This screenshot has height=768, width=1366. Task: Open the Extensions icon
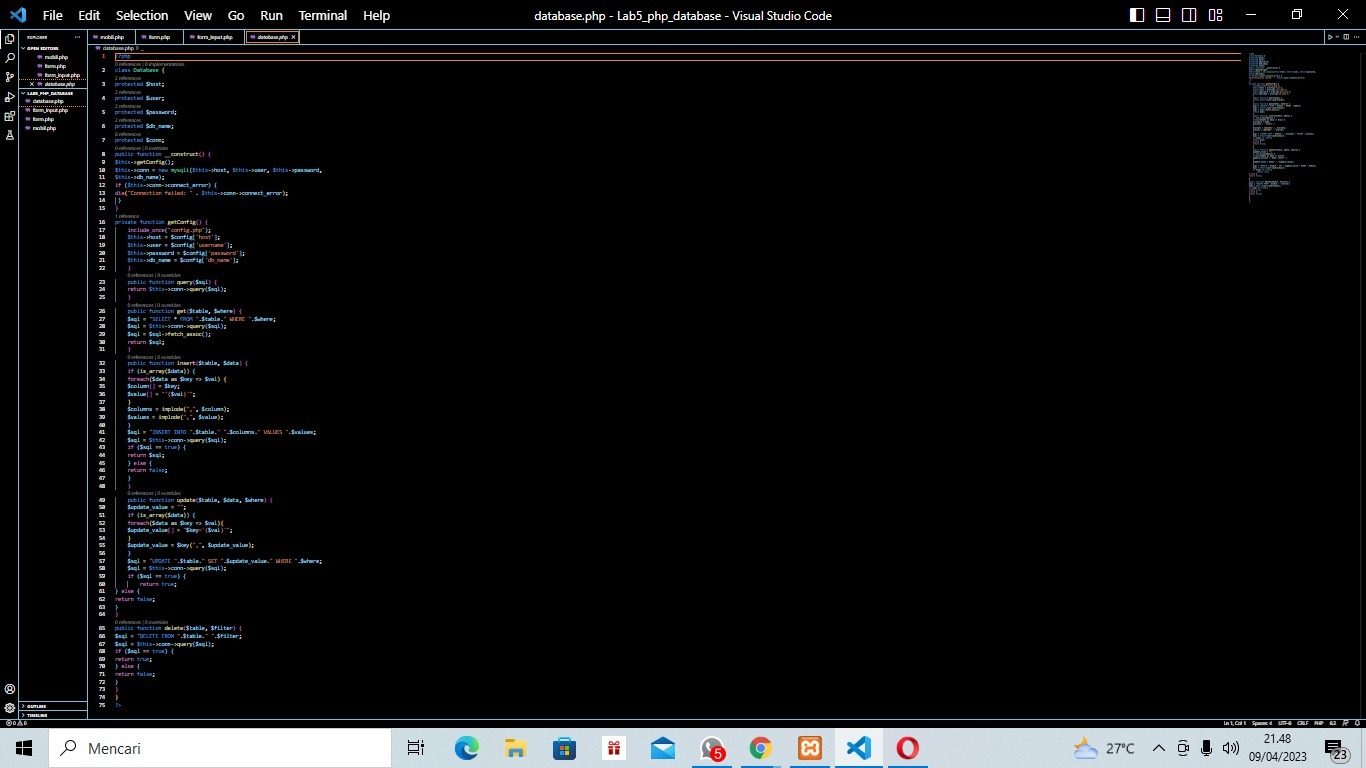(x=10, y=115)
